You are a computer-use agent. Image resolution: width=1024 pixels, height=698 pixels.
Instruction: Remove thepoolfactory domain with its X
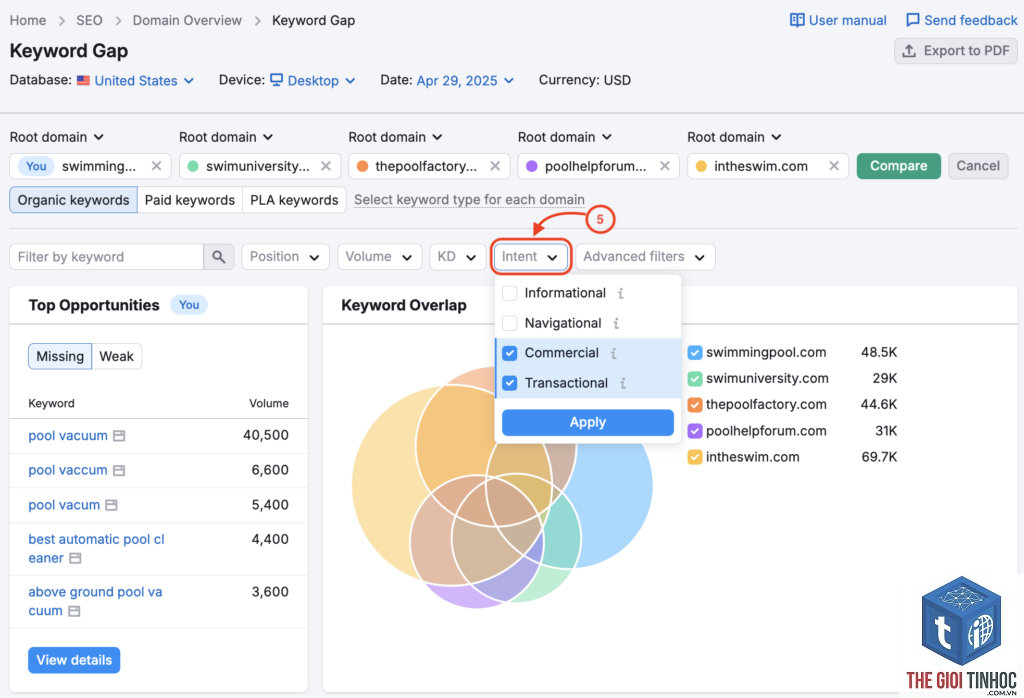pos(495,166)
